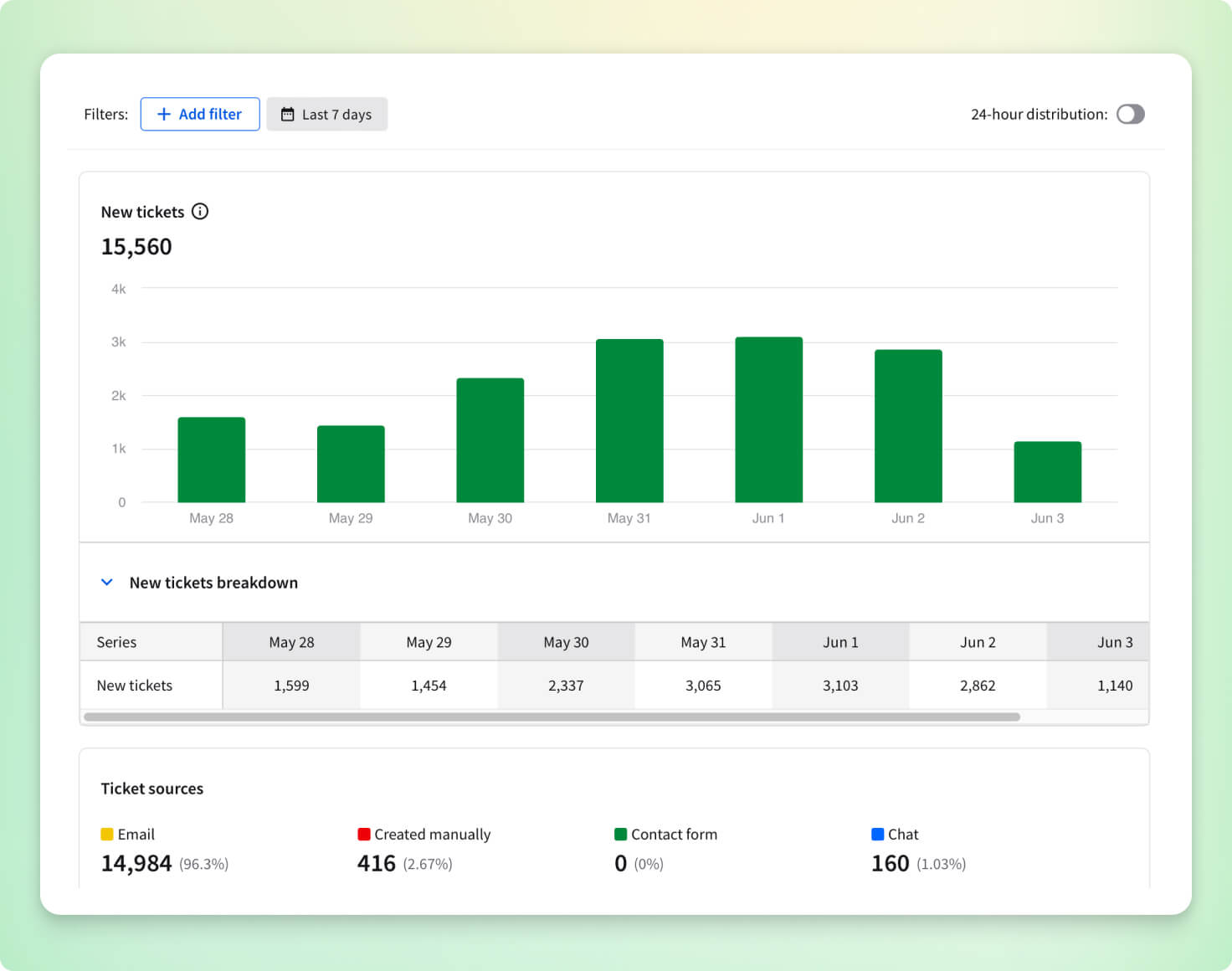This screenshot has height=971, width=1232.
Task: Collapse the New tickets breakdown chevron
Action: (x=107, y=583)
